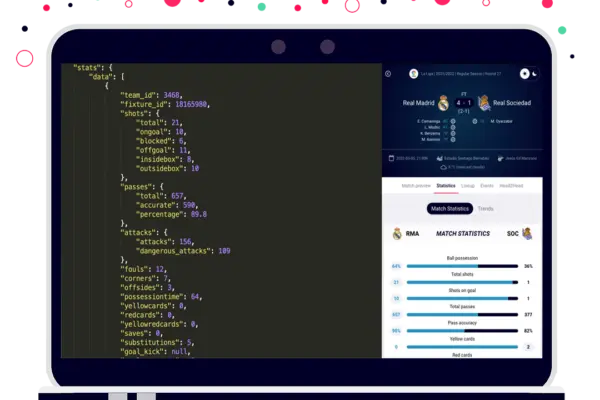The image size is (600, 400).
Task: Click the small Real Sociedad crest next to SOC
Action: [x=527, y=233]
